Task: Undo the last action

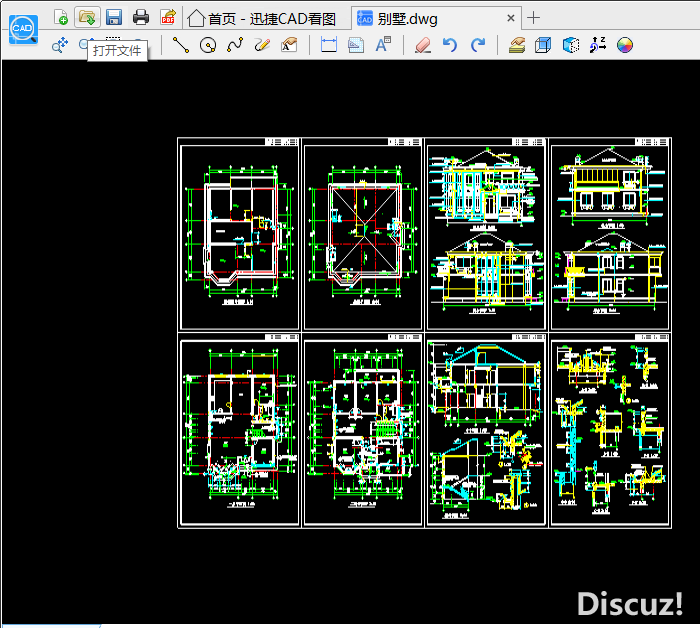Action: 450,45
